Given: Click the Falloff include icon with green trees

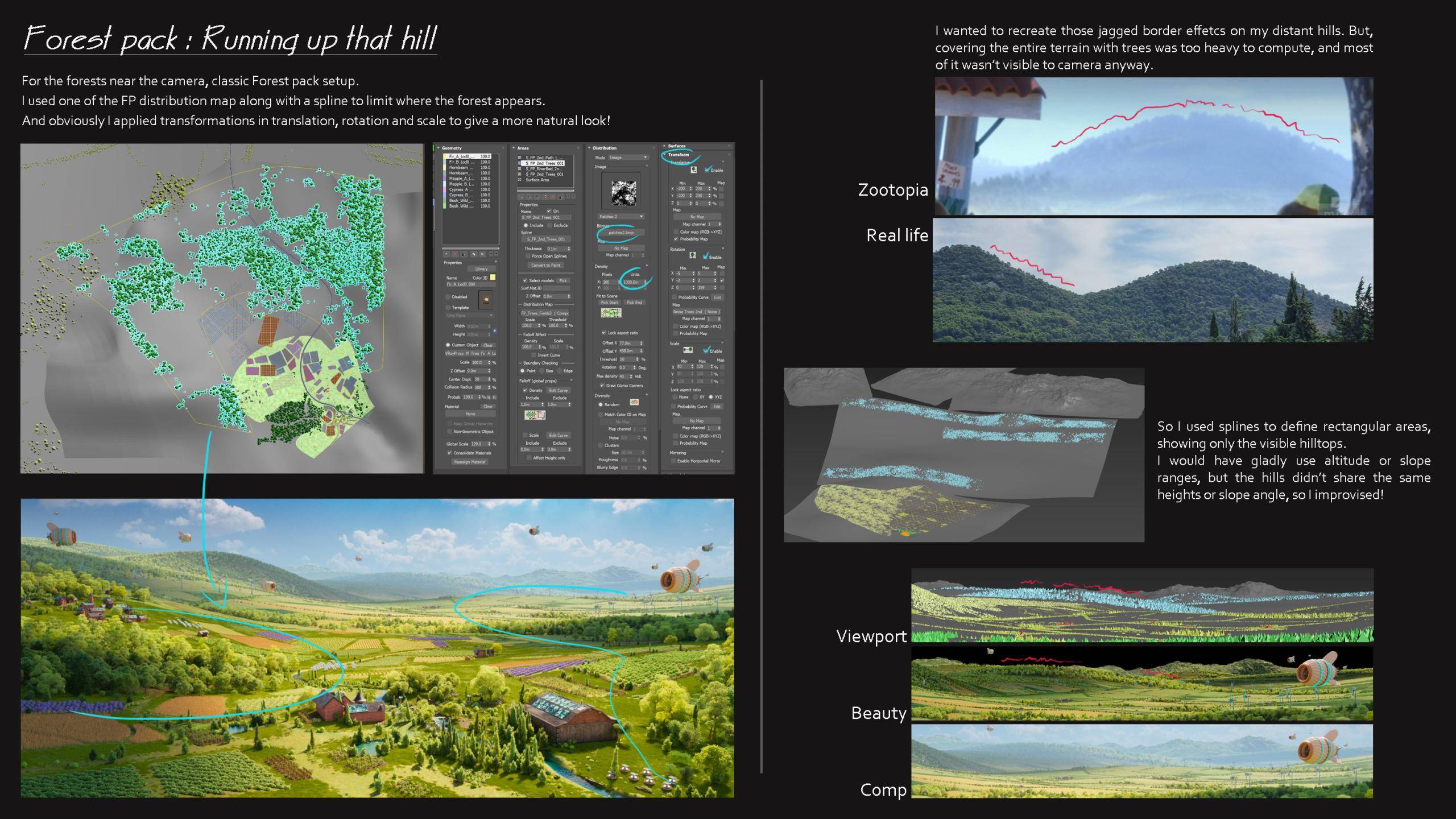Looking at the screenshot, I should click(531, 415).
